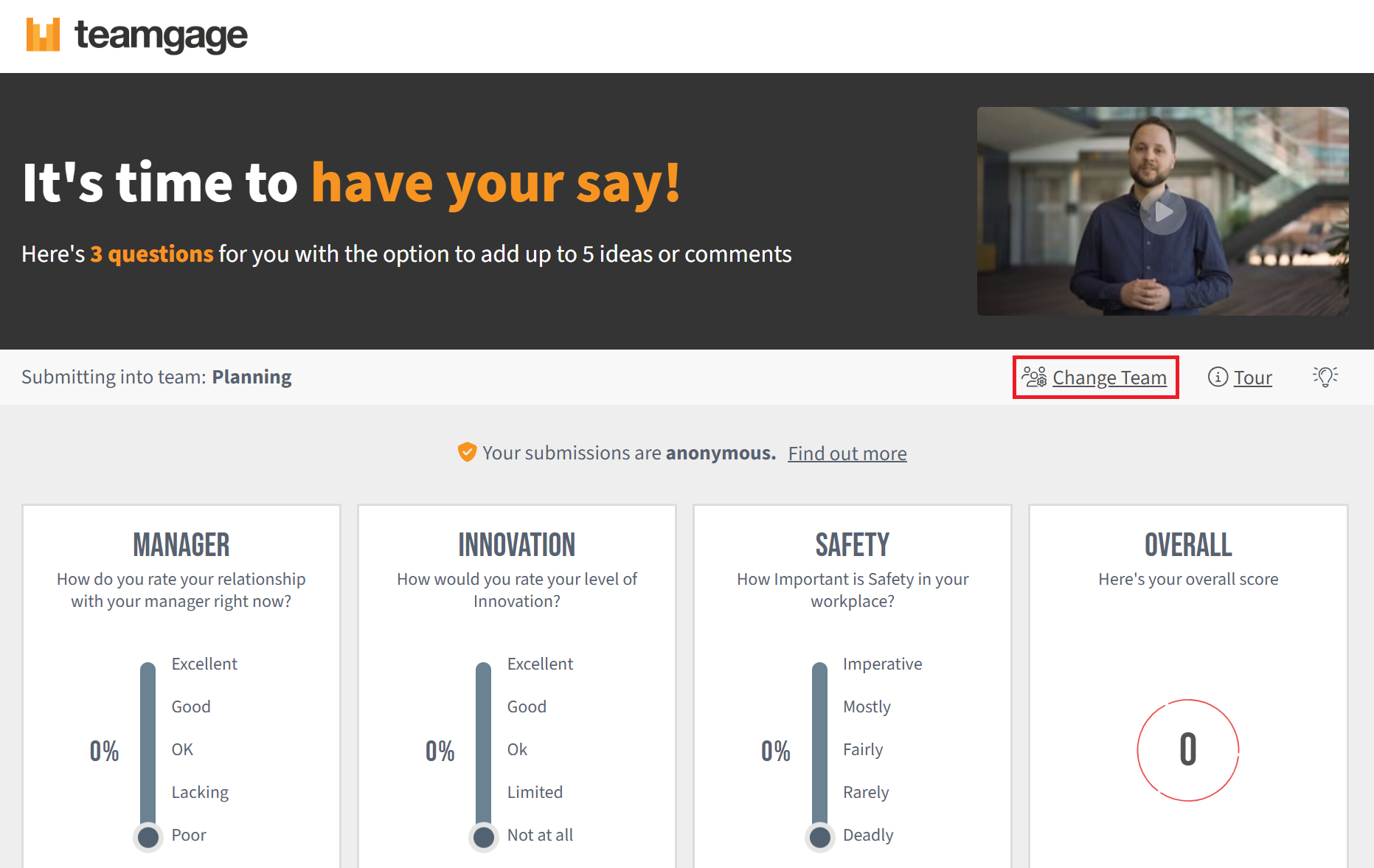The height and width of the screenshot is (868, 1374).
Task: Open Change Team link
Action: (x=1109, y=378)
